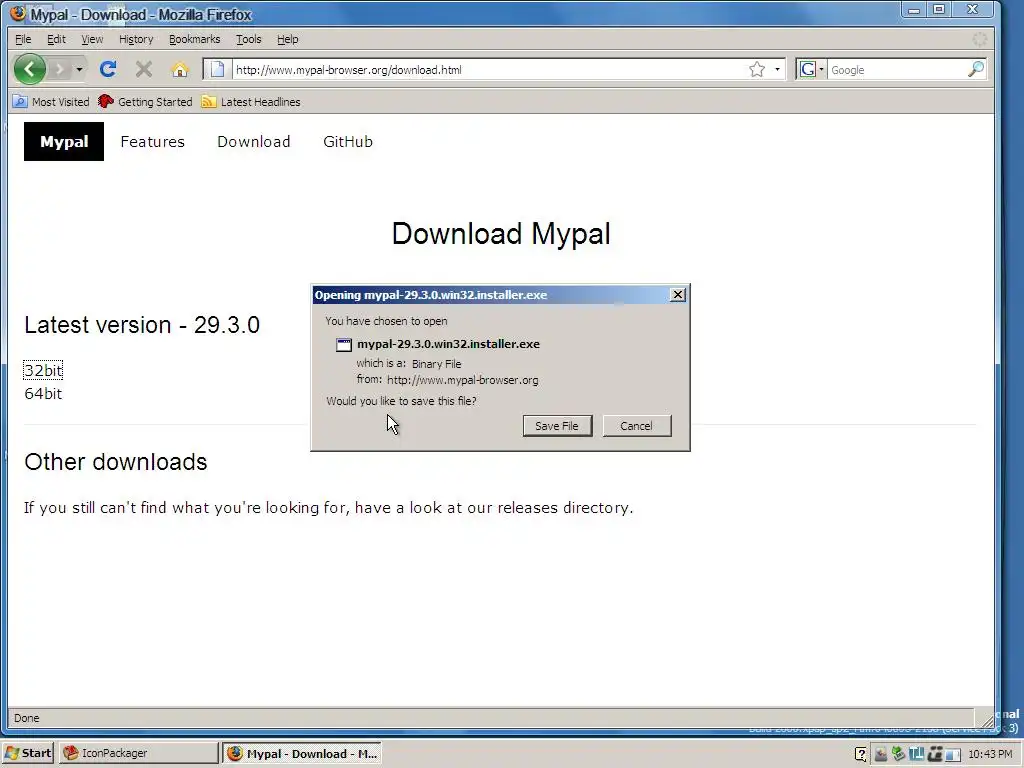Click the teal TL tray icon
This screenshot has height=768, width=1024.
pyautogui.click(x=916, y=754)
